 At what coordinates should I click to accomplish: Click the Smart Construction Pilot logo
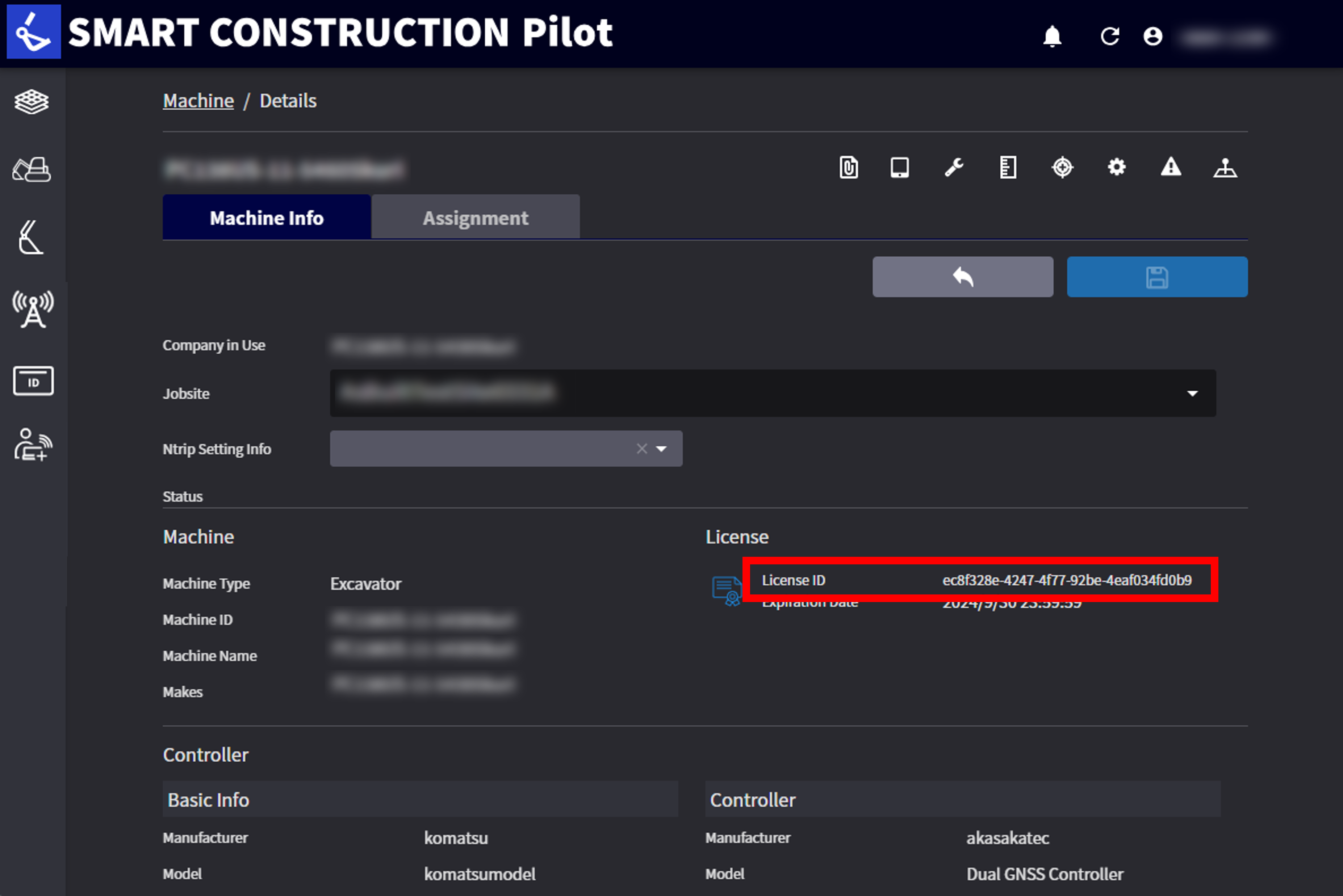pyautogui.click(x=34, y=31)
